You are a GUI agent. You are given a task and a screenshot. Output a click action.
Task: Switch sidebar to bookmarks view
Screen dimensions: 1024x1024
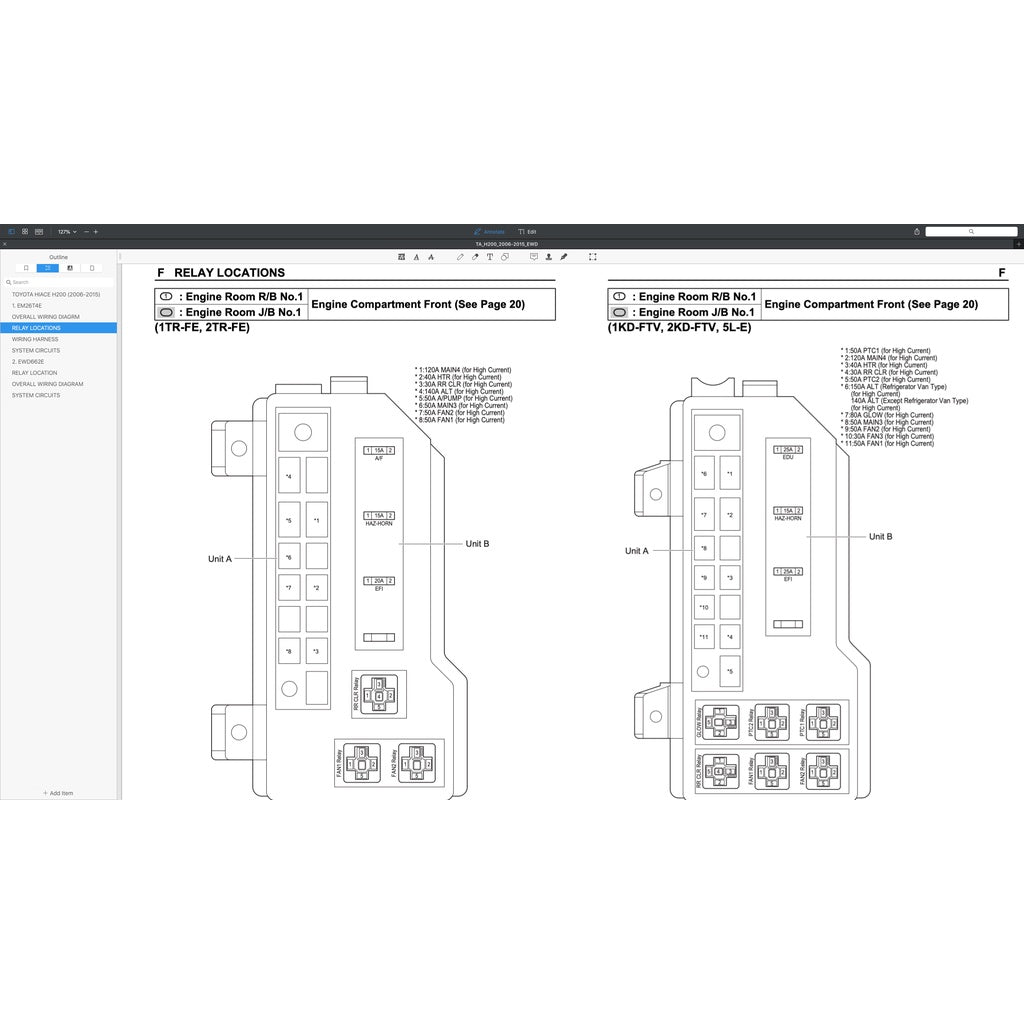point(26,268)
